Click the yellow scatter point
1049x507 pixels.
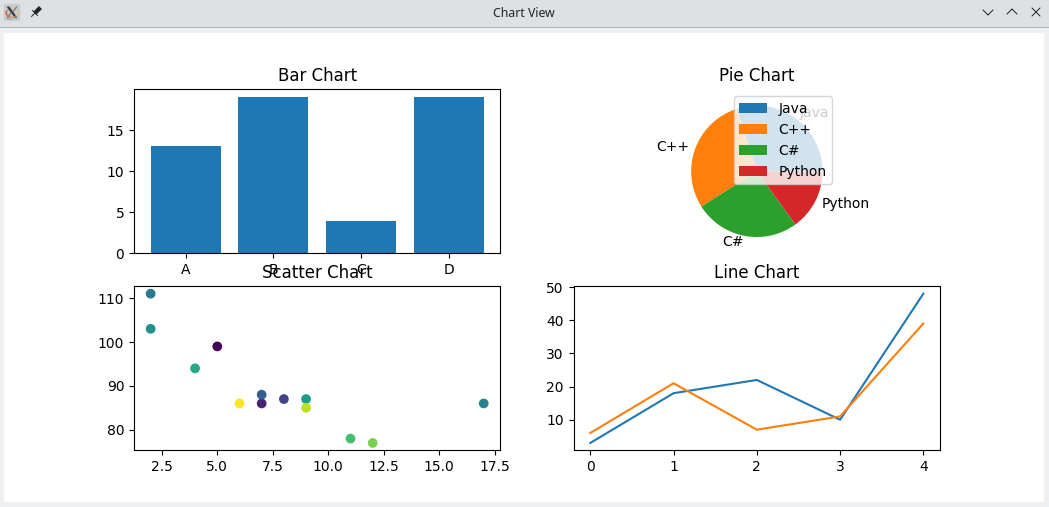(x=239, y=404)
